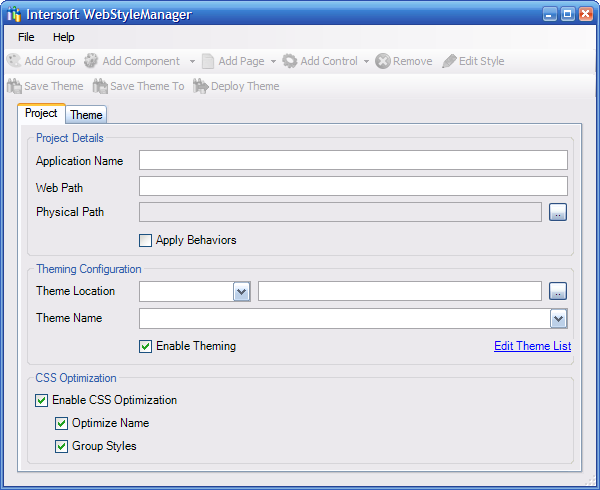Image resolution: width=600 pixels, height=490 pixels.
Task: Open the Add Component dropdown arrow
Action: point(192,62)
